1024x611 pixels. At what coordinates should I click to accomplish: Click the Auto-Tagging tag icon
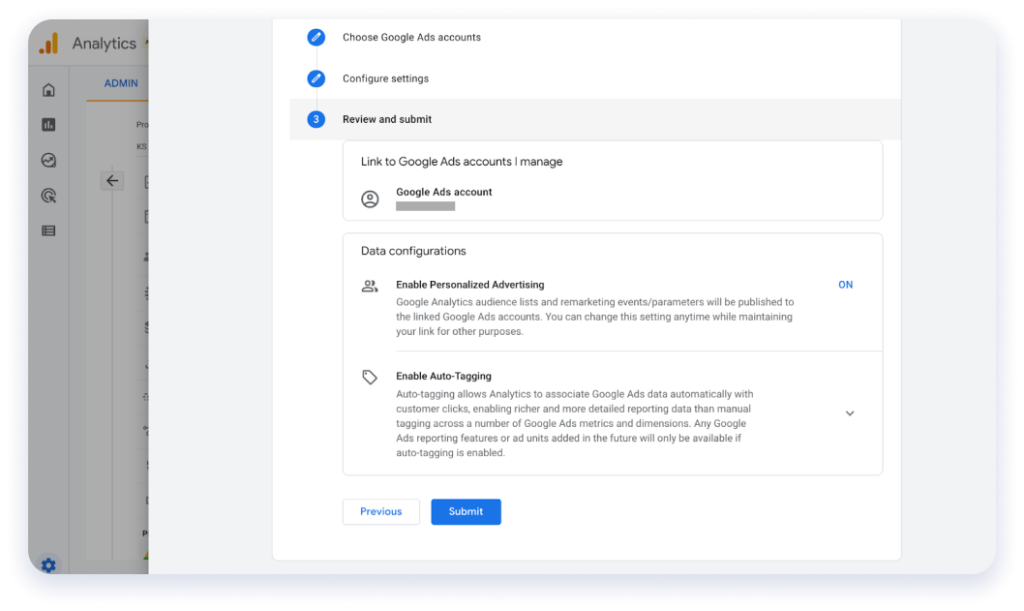click(370, 377)
